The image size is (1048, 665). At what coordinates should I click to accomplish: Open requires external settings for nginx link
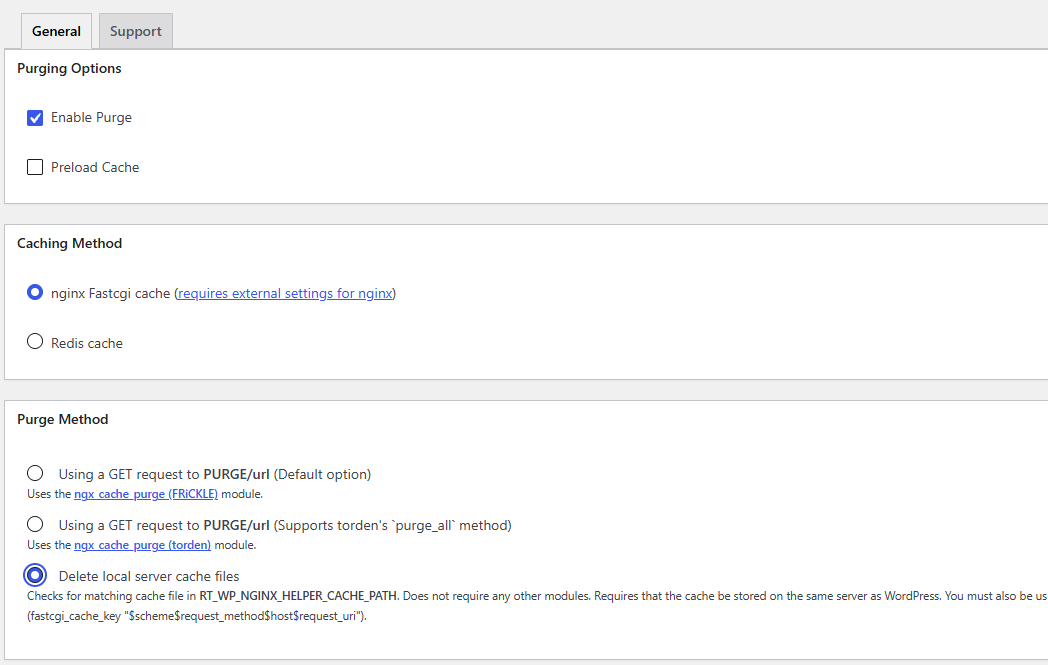(285, 293)
